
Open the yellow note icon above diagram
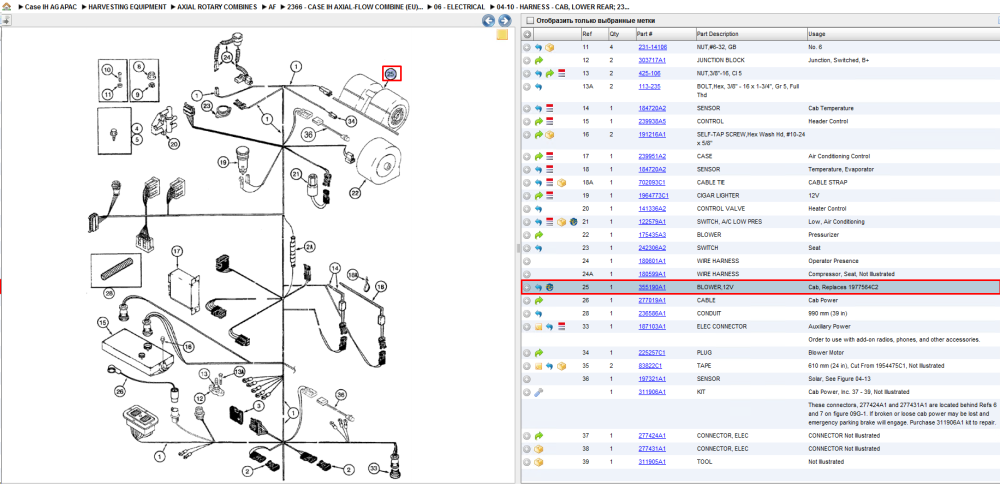click(502, 34)
